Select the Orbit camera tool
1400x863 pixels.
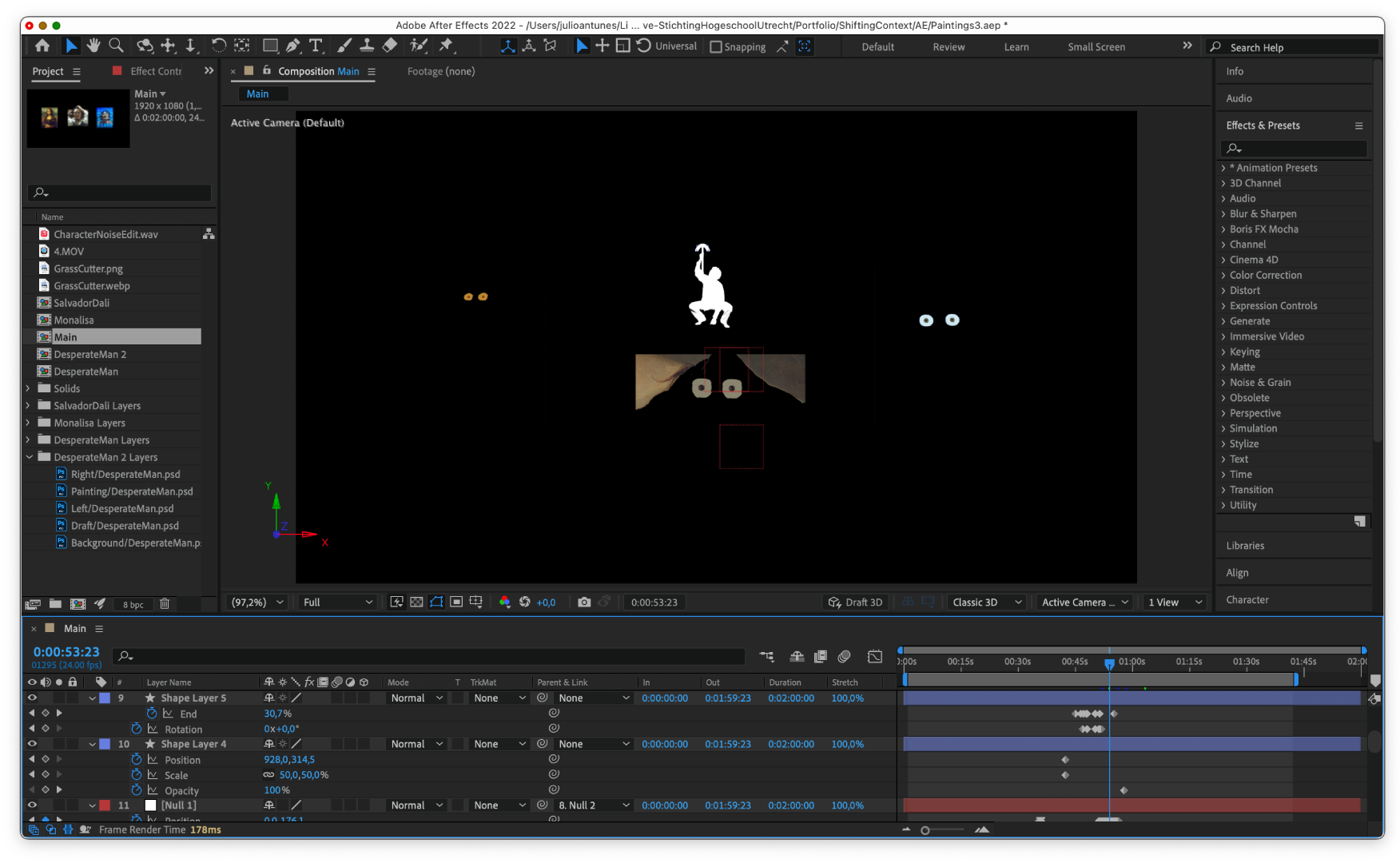[145, 46]
